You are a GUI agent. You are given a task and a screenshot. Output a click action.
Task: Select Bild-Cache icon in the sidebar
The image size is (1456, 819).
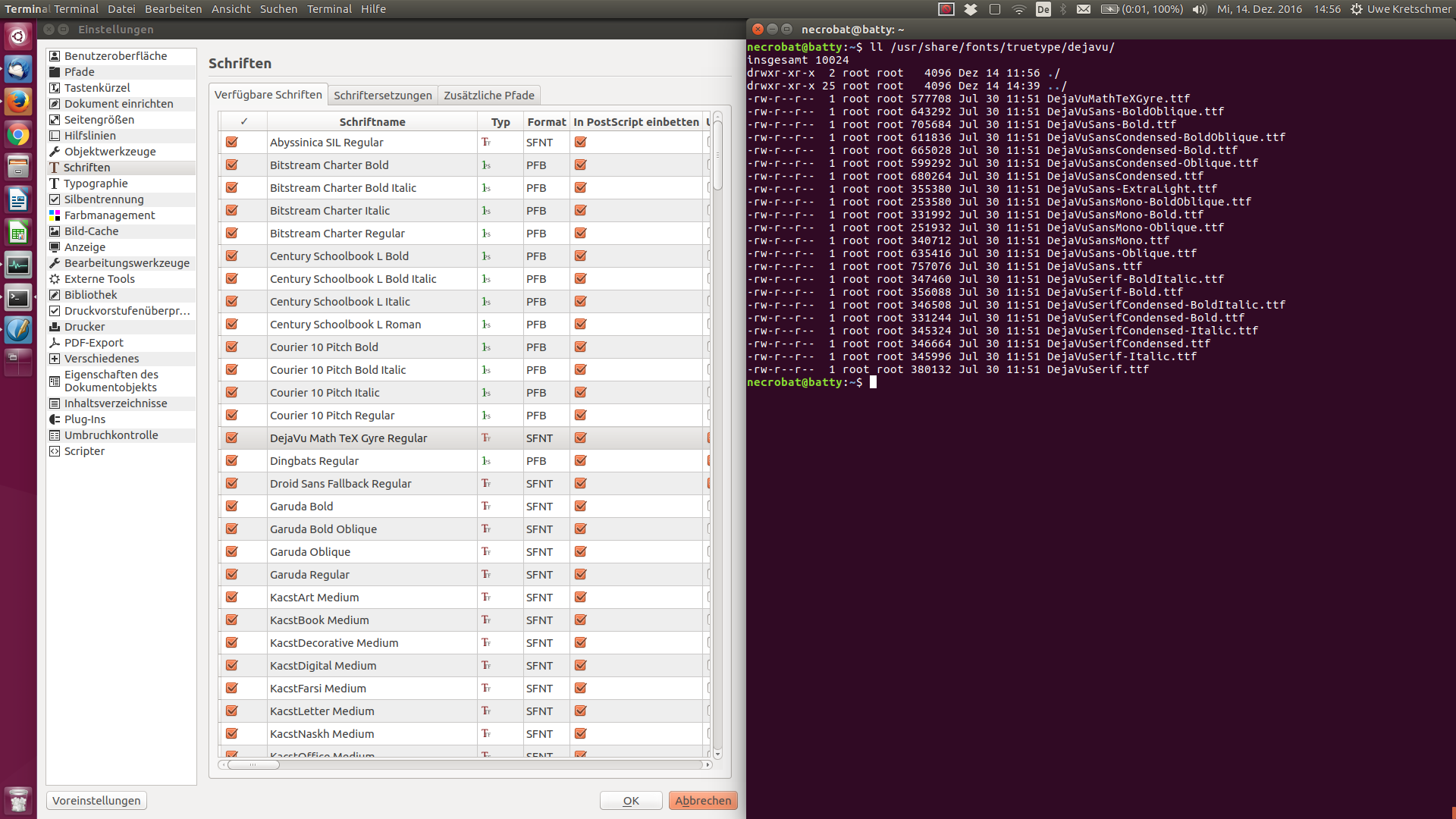pyautogui.click(x=55, y=231)
